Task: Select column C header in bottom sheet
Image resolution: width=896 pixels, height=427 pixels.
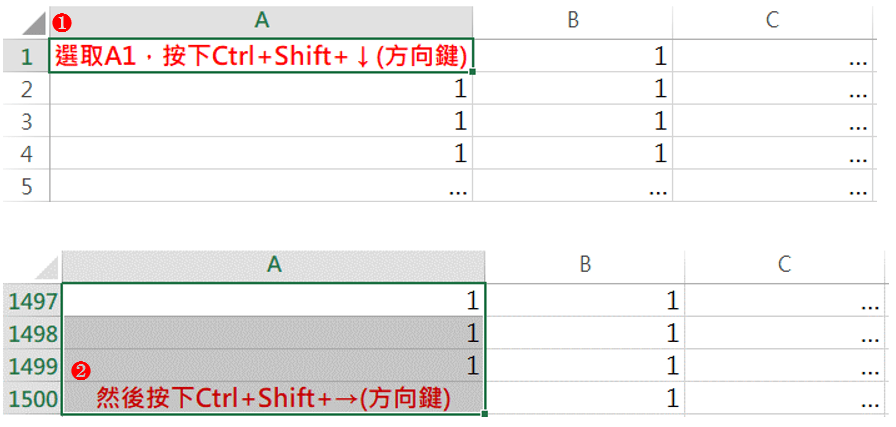Action: [785, 266]
